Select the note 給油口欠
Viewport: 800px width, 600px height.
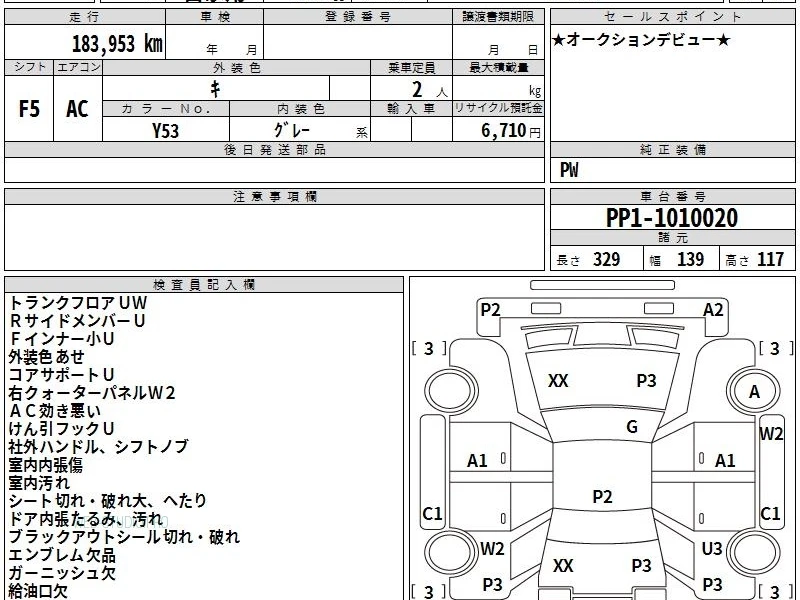click(x=38, y=591)
